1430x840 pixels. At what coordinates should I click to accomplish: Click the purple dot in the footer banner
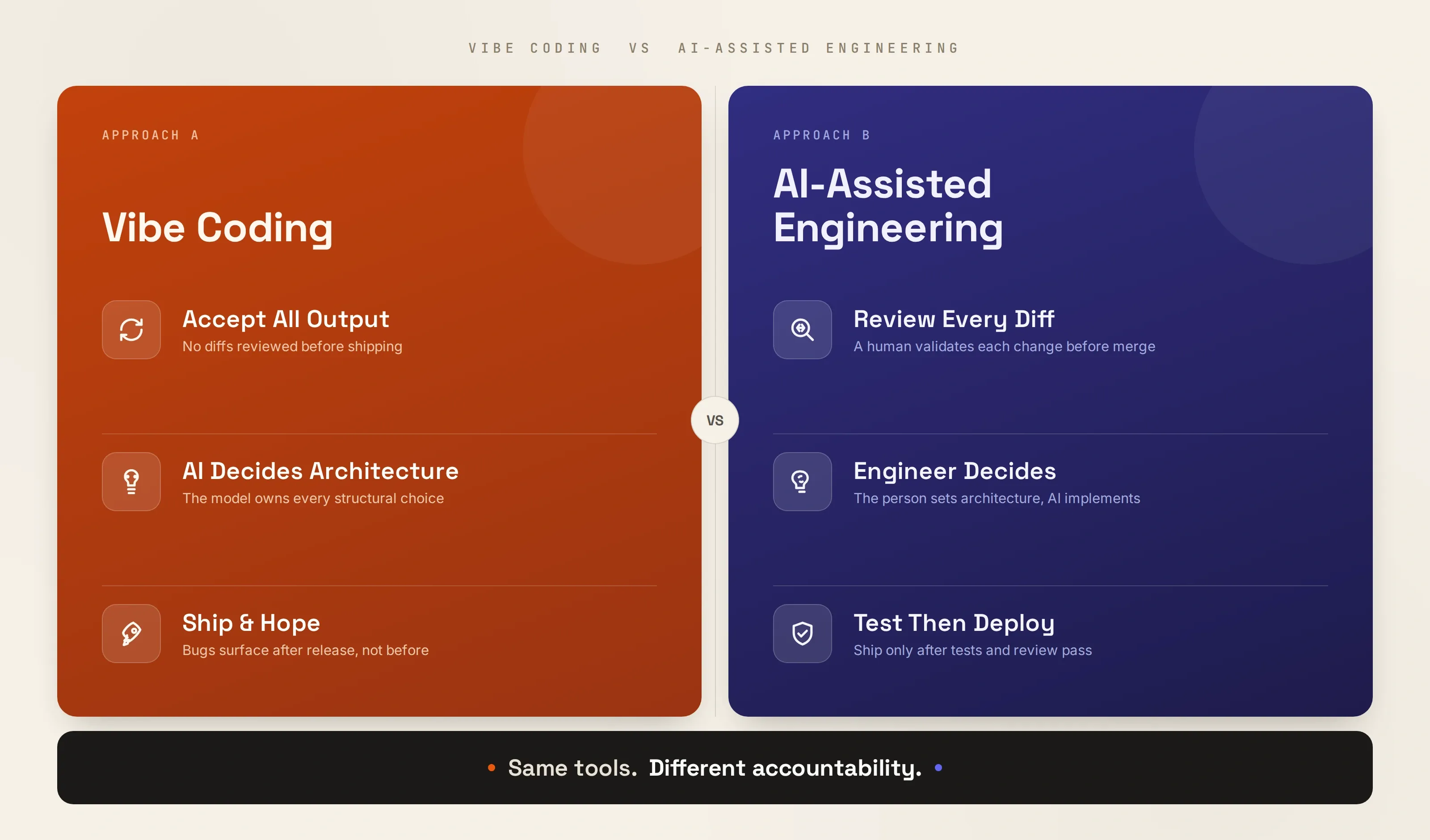(x=938, y=768)
